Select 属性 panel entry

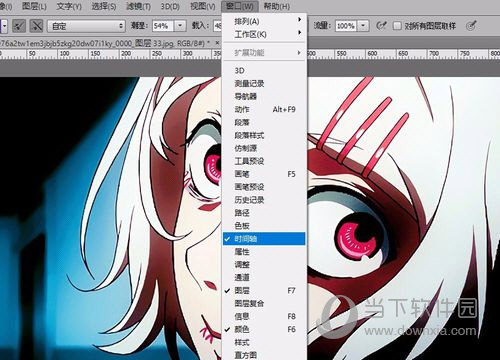[264, 252]
